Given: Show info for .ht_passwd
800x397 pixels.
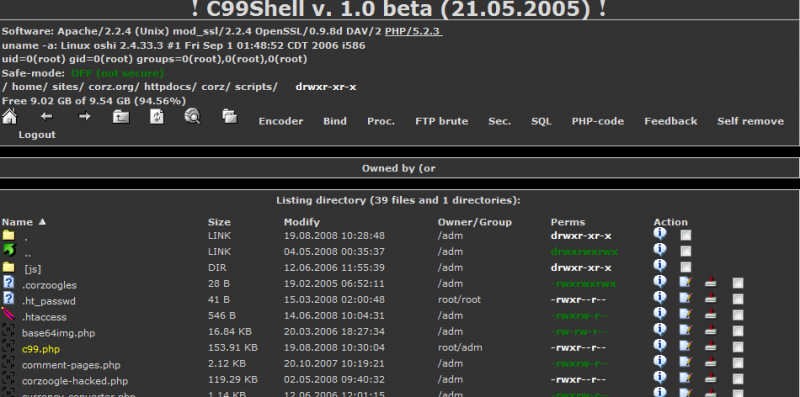Looking at the screenshot, I should point(660,297).
